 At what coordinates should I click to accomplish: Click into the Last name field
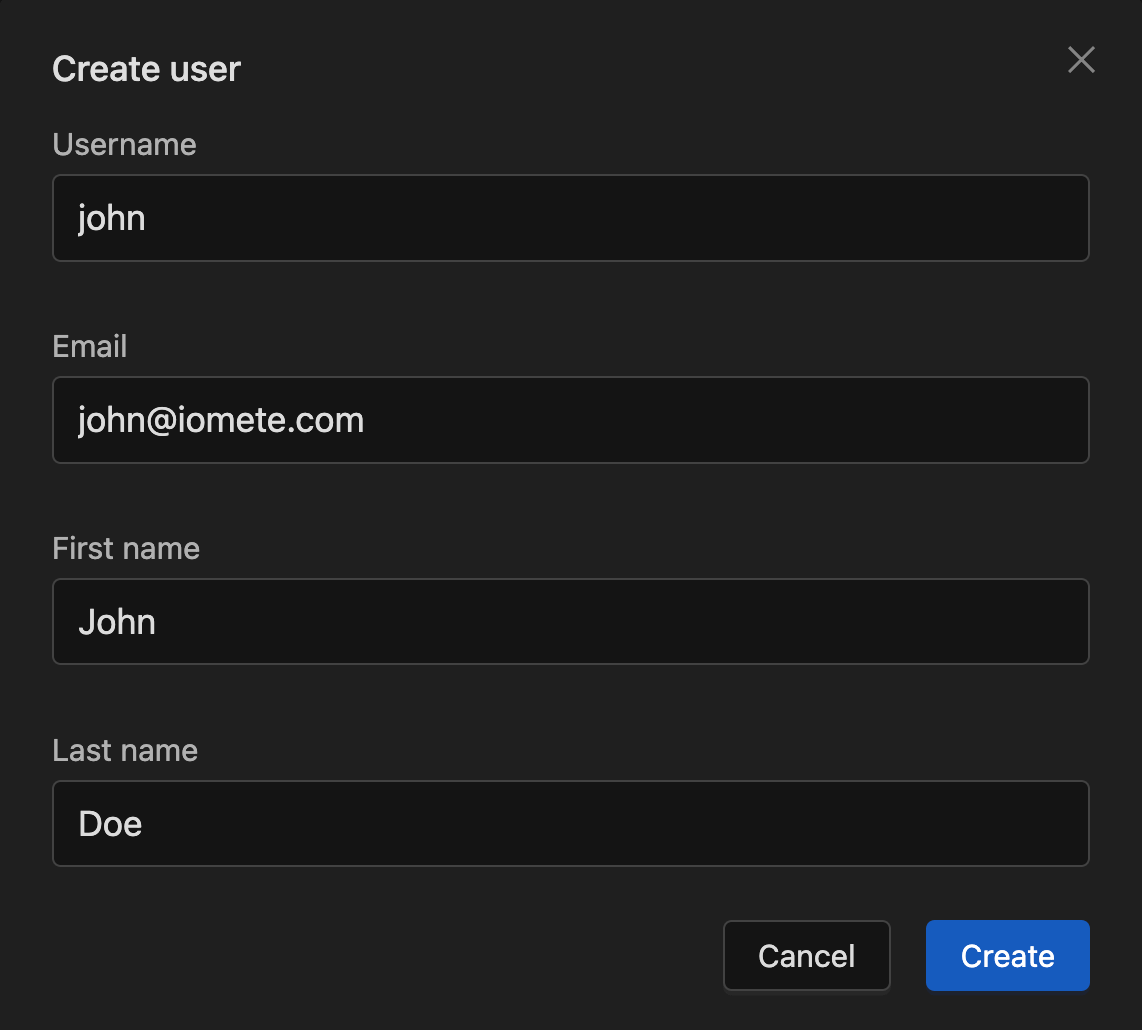tap(571, 823)
